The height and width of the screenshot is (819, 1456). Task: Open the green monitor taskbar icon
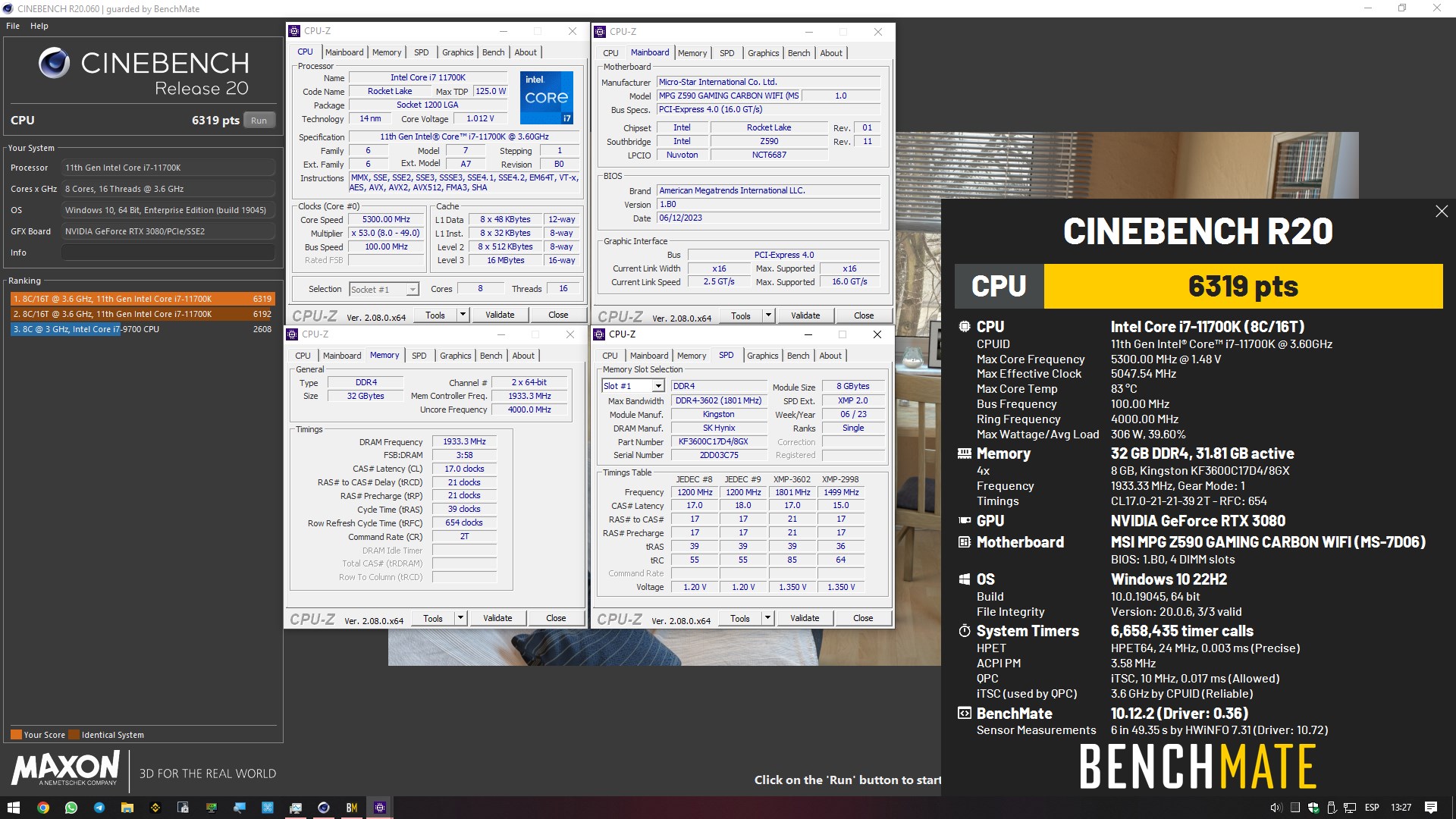[x=212, y=808]
